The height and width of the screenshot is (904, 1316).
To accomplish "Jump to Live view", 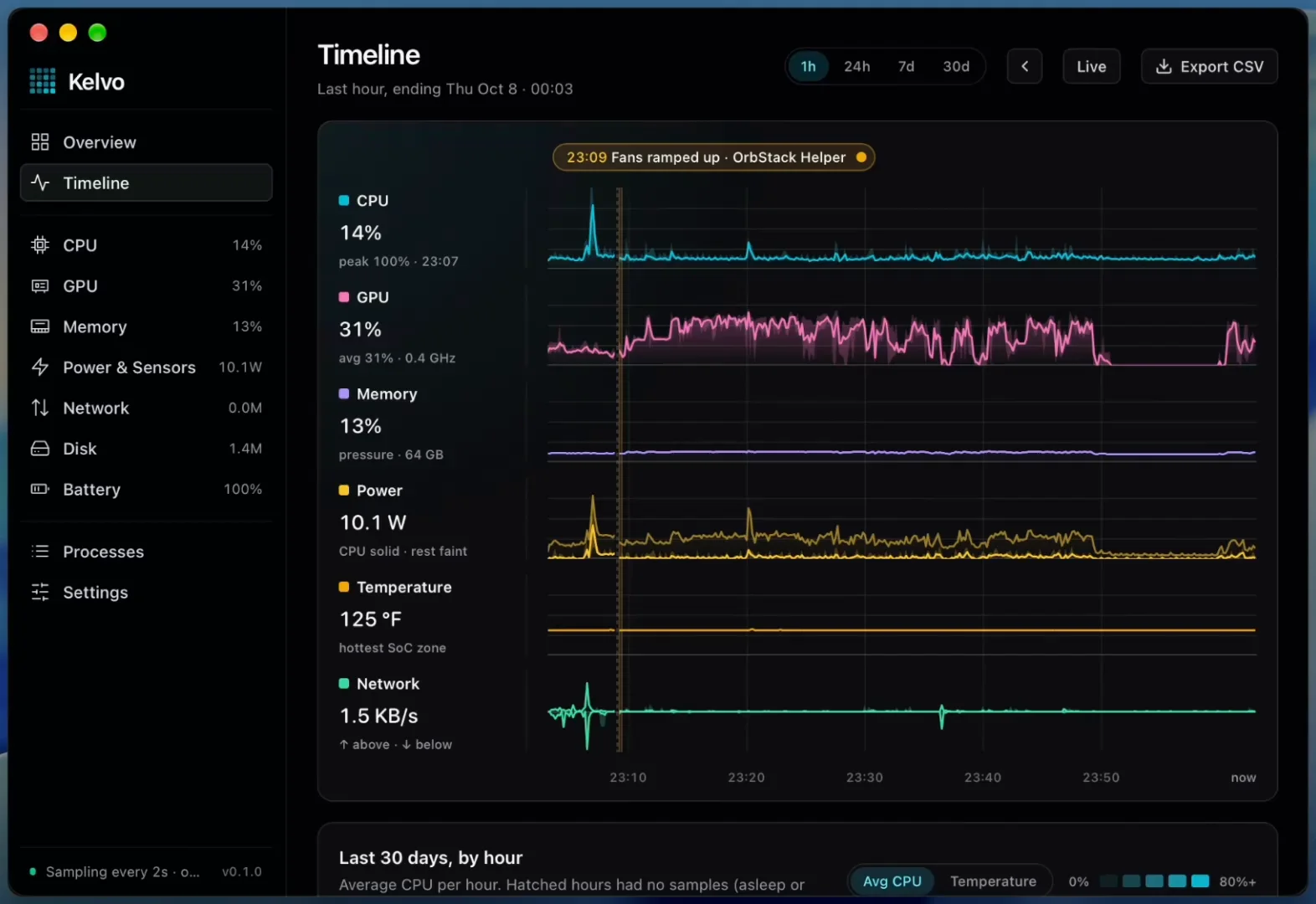I will (1092, 67).
